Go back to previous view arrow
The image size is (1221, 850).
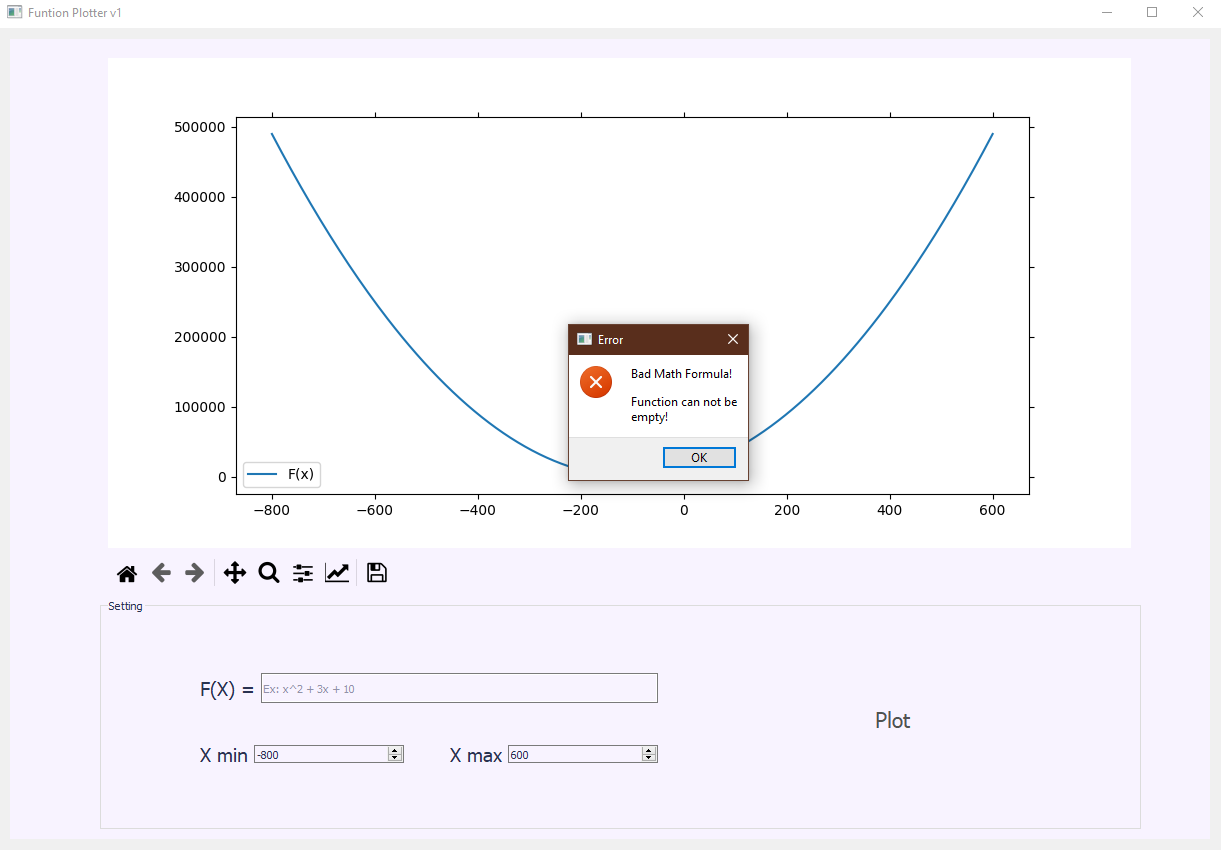pyautogui.click(x=161, y=573)
